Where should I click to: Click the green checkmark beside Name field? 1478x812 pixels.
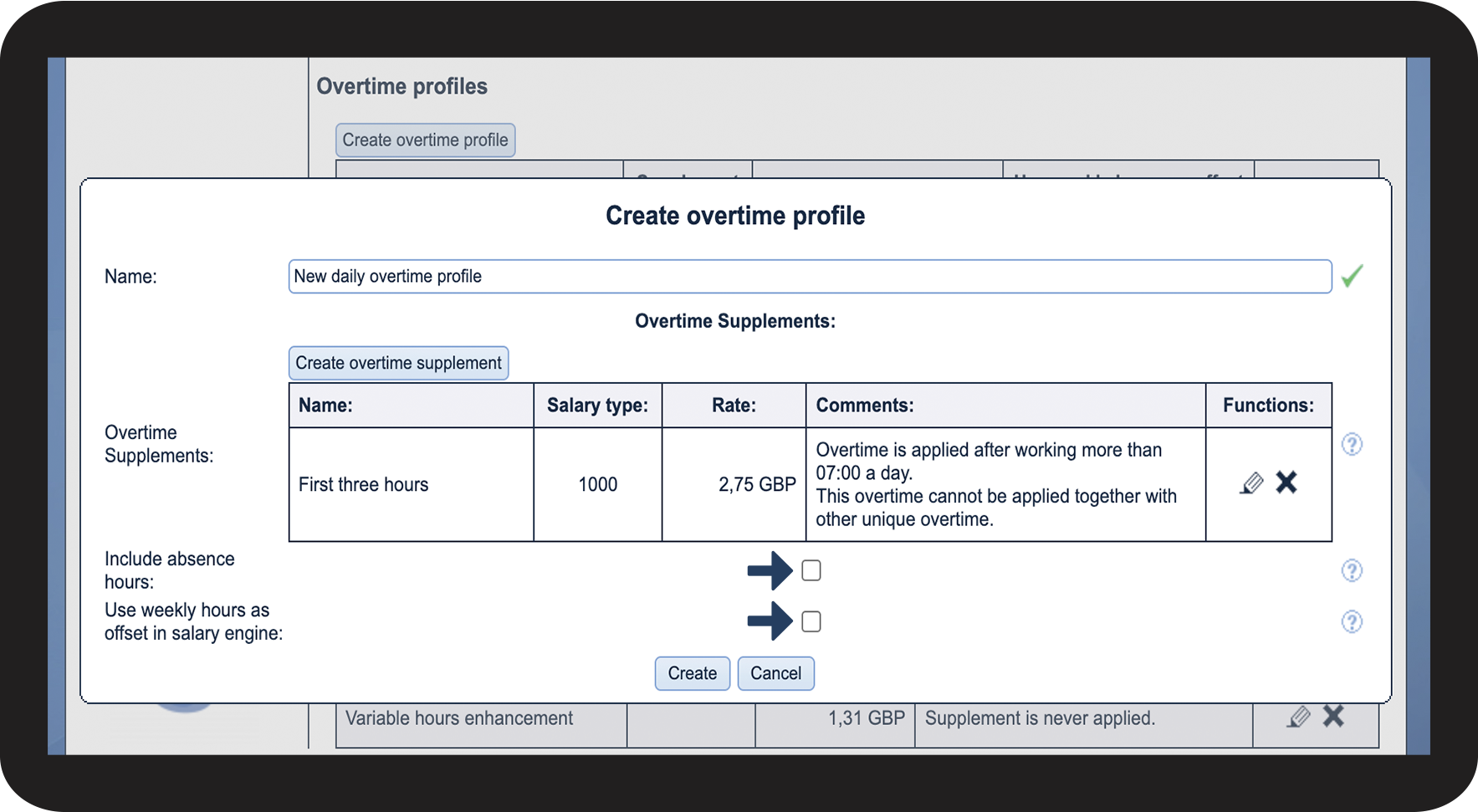point(1352,276)
